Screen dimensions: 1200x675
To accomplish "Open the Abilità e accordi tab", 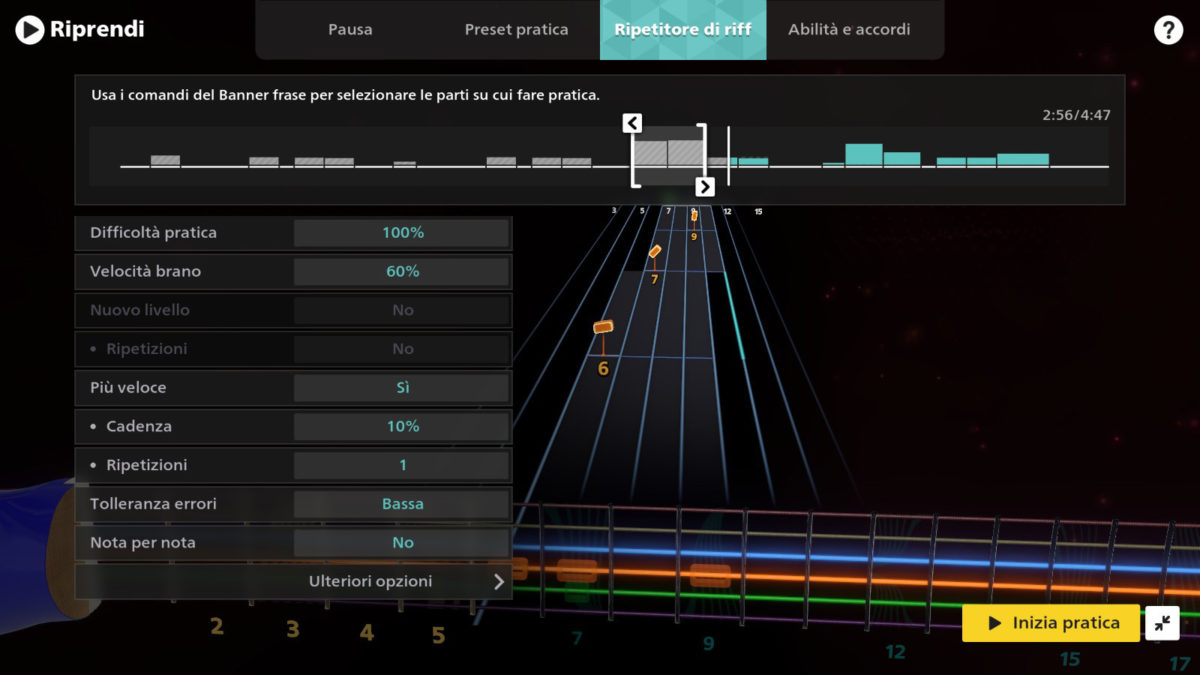I will point(849,30).
